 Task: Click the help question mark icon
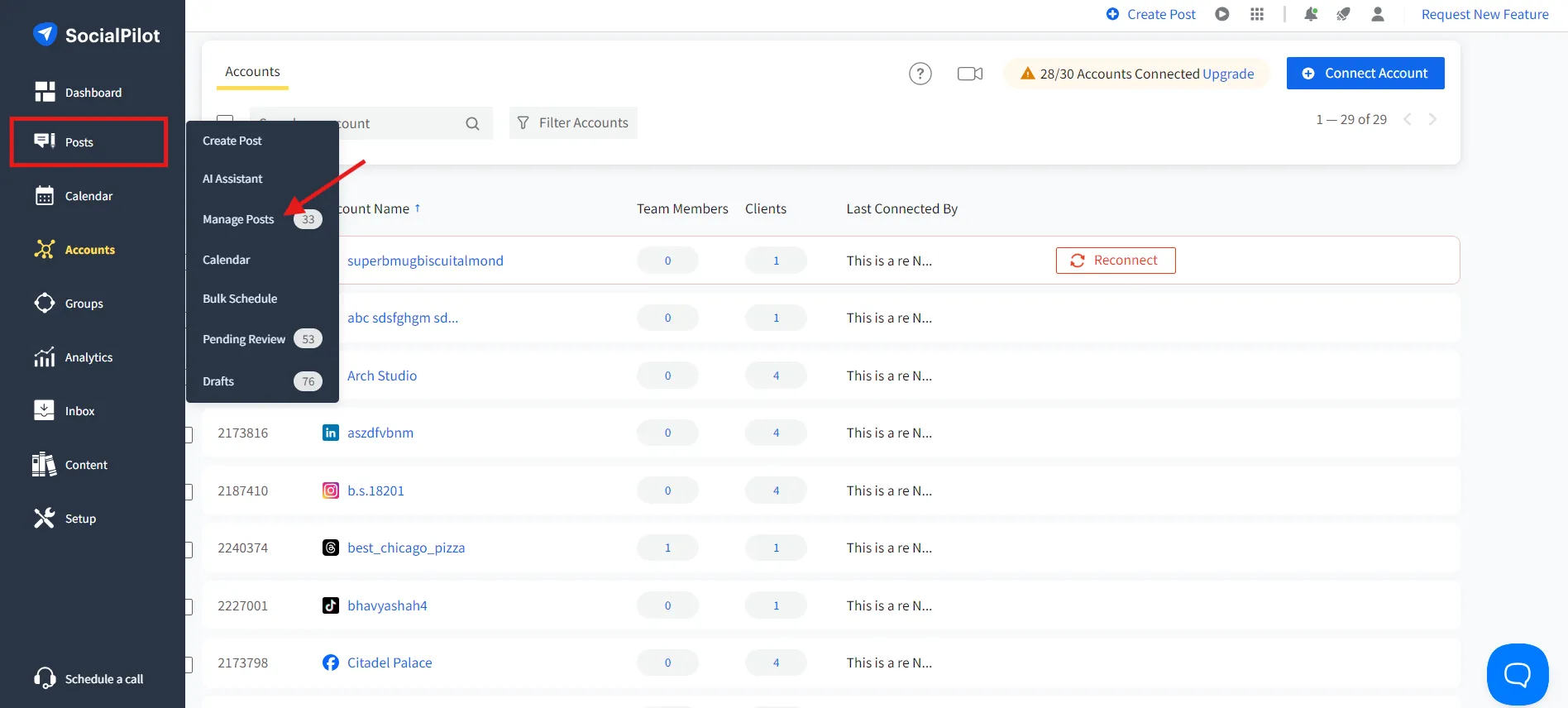click(x=920, y=74)
